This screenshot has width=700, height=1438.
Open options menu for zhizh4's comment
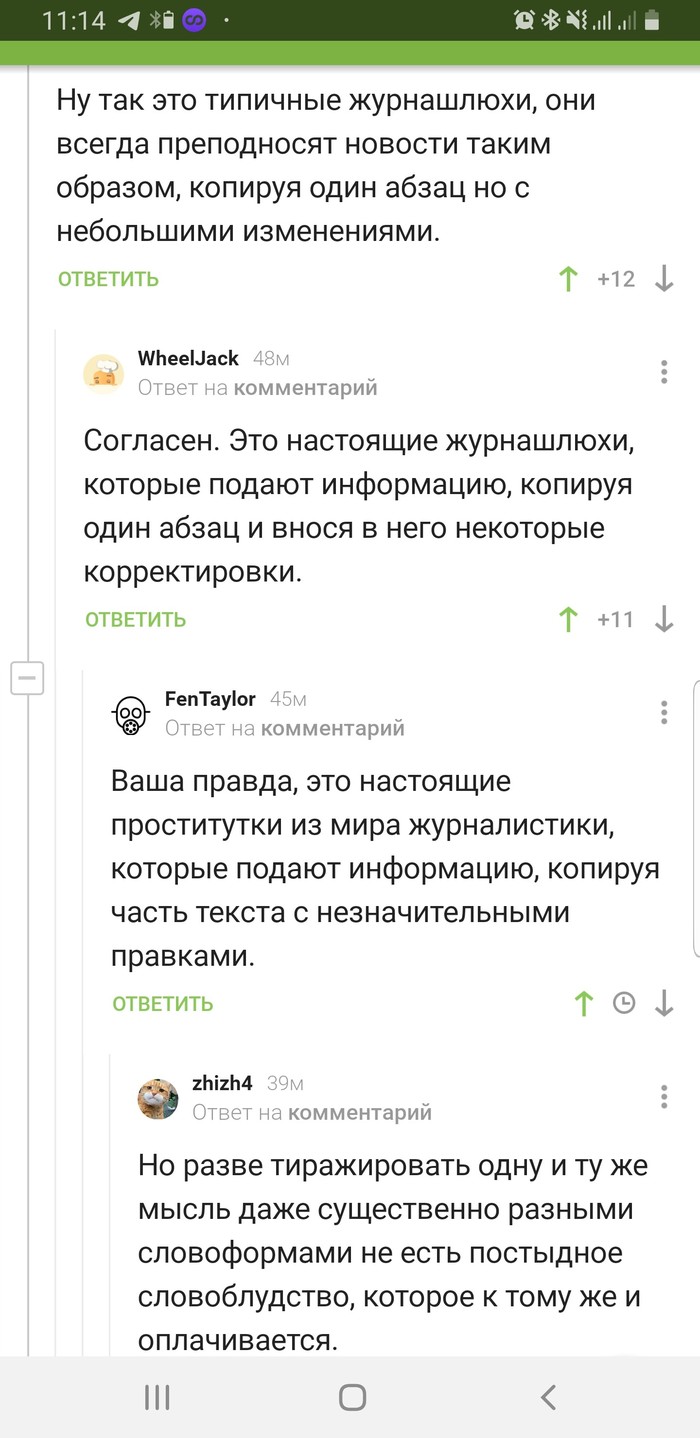[x=664, y=1096]
